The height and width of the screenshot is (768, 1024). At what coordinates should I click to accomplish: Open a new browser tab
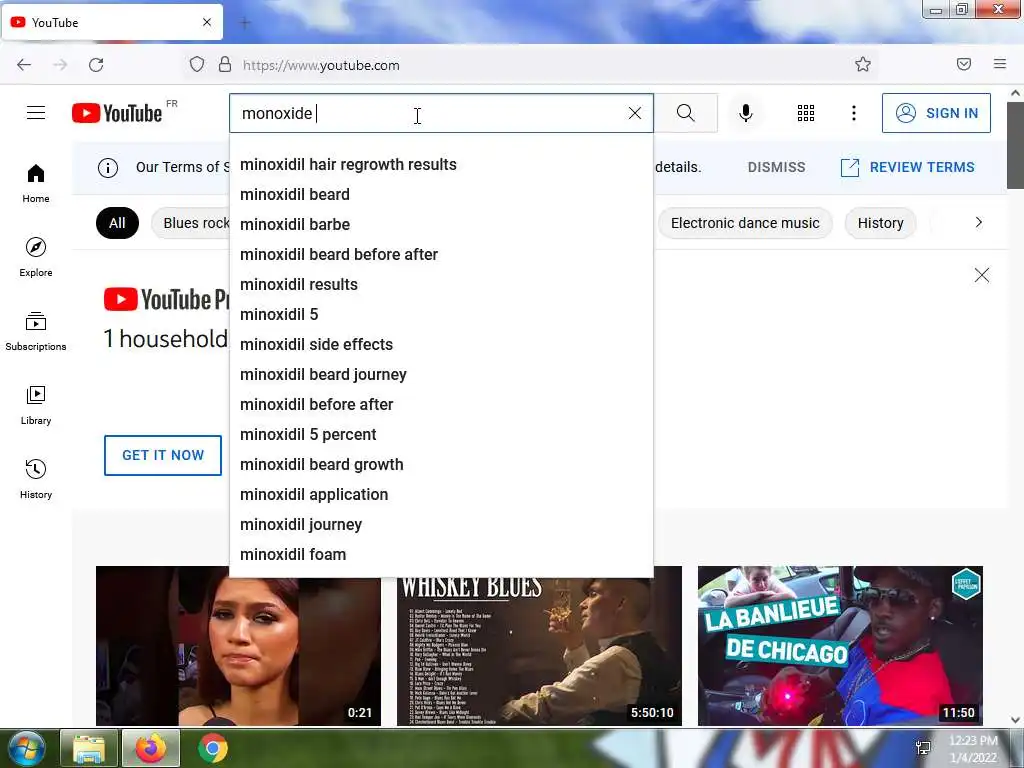pos(245,23)
